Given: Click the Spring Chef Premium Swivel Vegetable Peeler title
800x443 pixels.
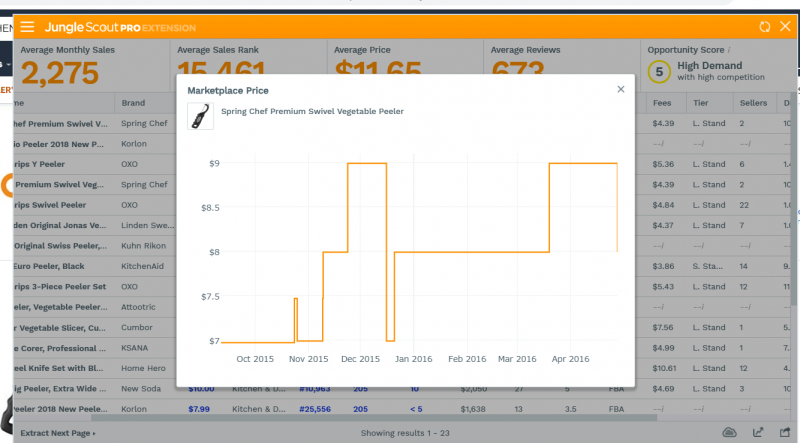Looking at the screenshot, I should click(312, 111).
